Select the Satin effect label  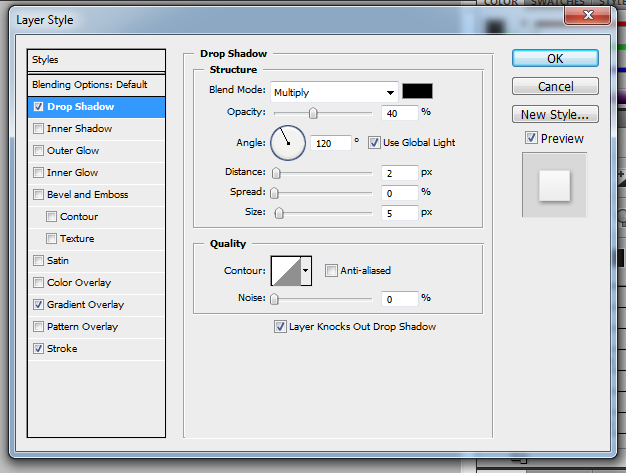coord(58,260)
